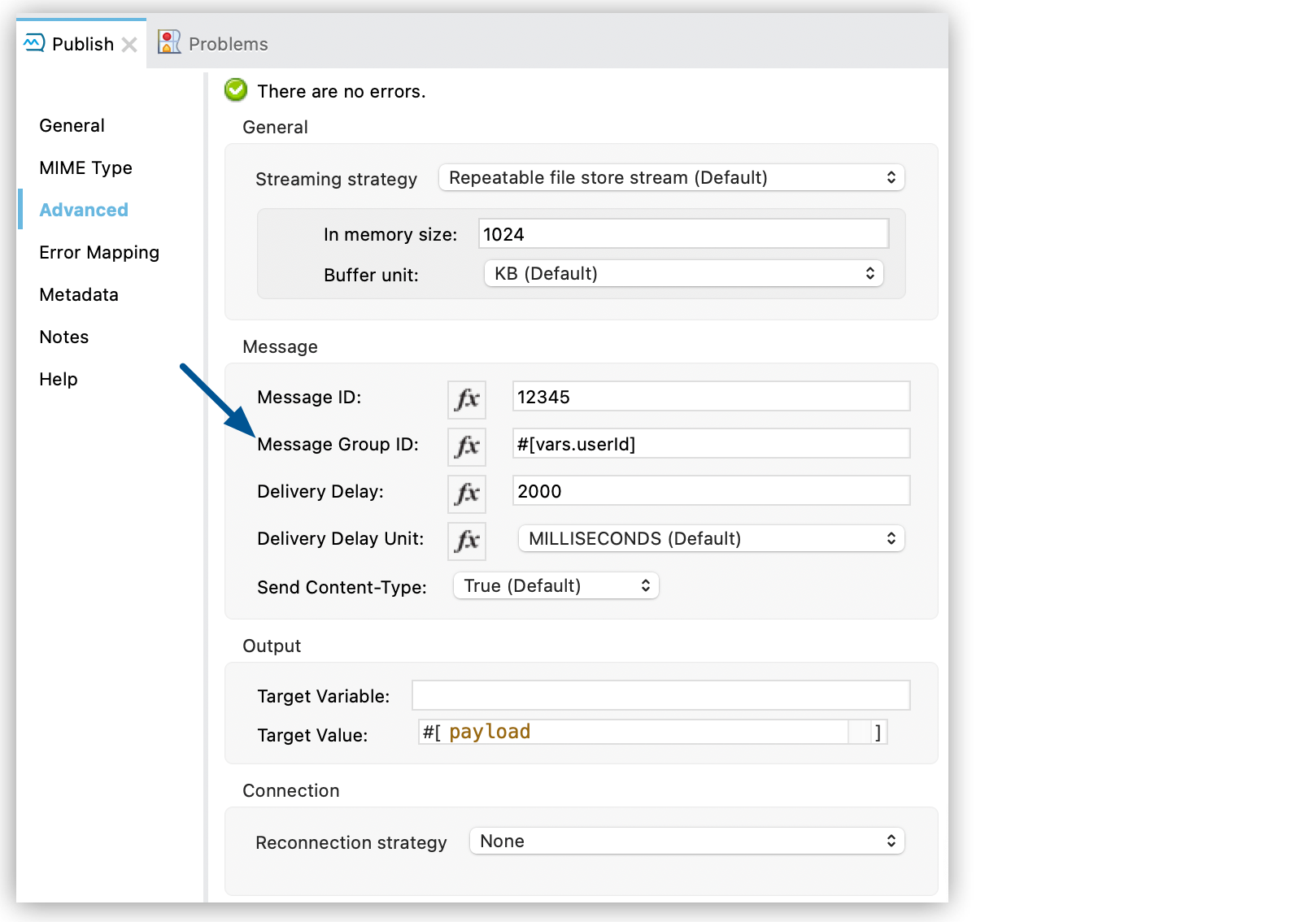This screenshot has height=922, width=1316.
Task: Close the Publish tab
Action: pyautogui.click(x=129, y=45)
